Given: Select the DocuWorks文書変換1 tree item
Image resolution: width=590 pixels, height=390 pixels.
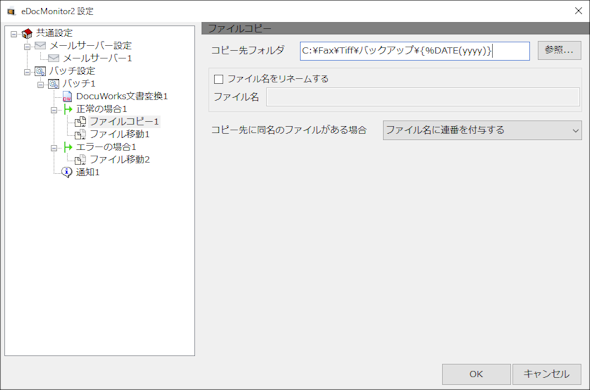Looking at the screenshot, I should coord(122,96).
